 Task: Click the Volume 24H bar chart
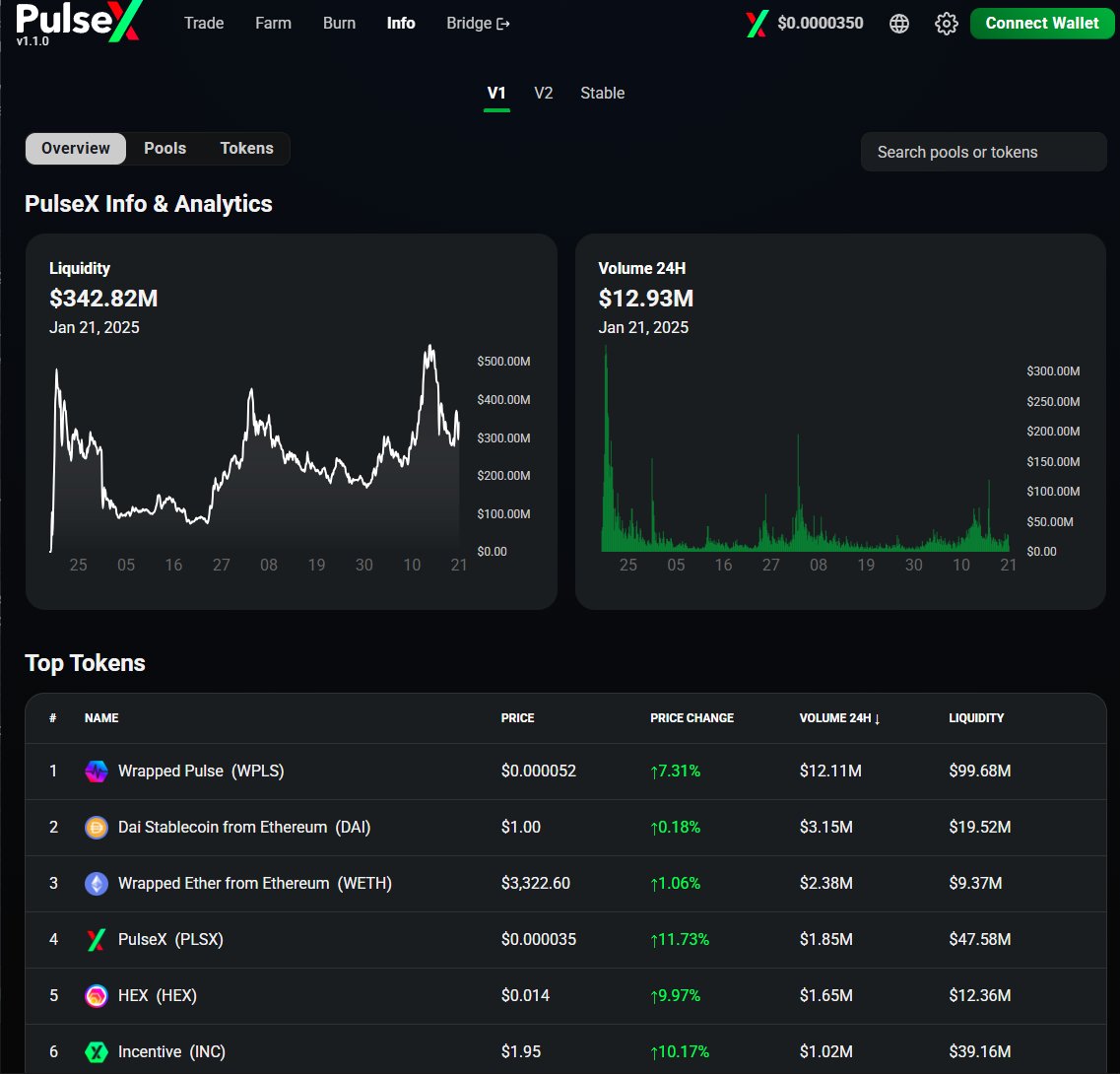click(x=805, y=448)
